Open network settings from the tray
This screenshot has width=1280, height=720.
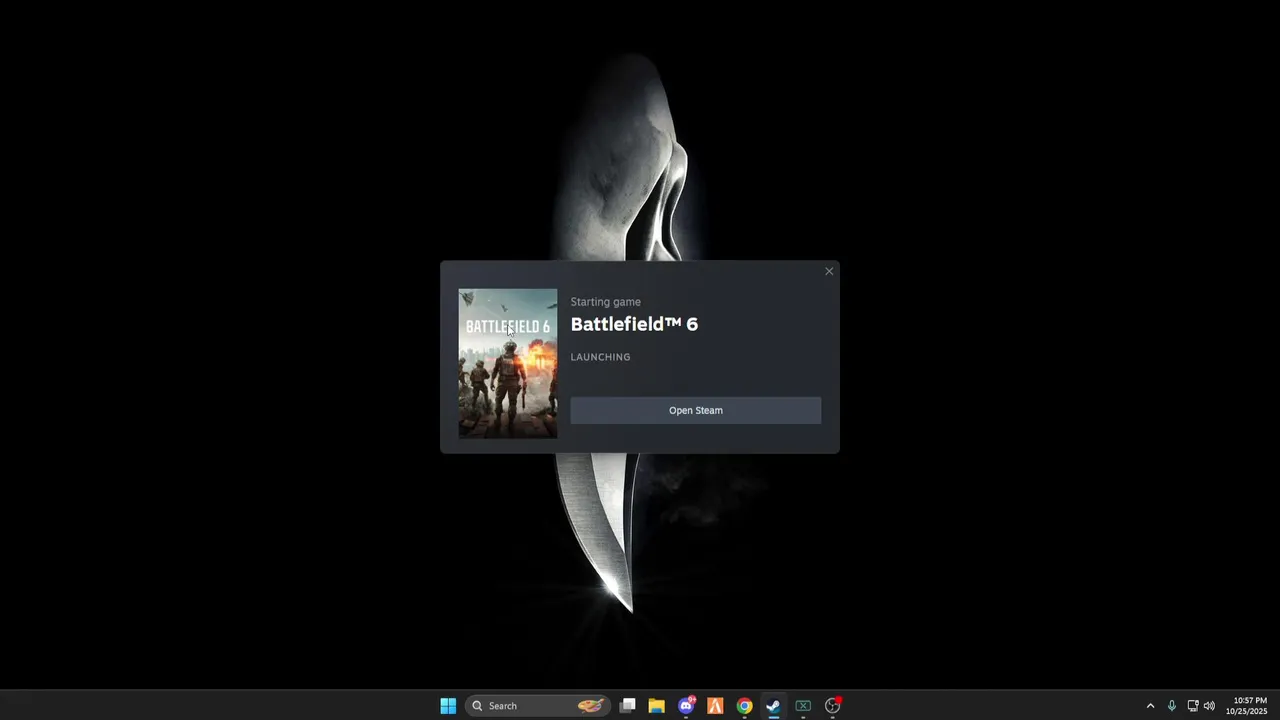pyautogui.click(x=1193, y=706)
